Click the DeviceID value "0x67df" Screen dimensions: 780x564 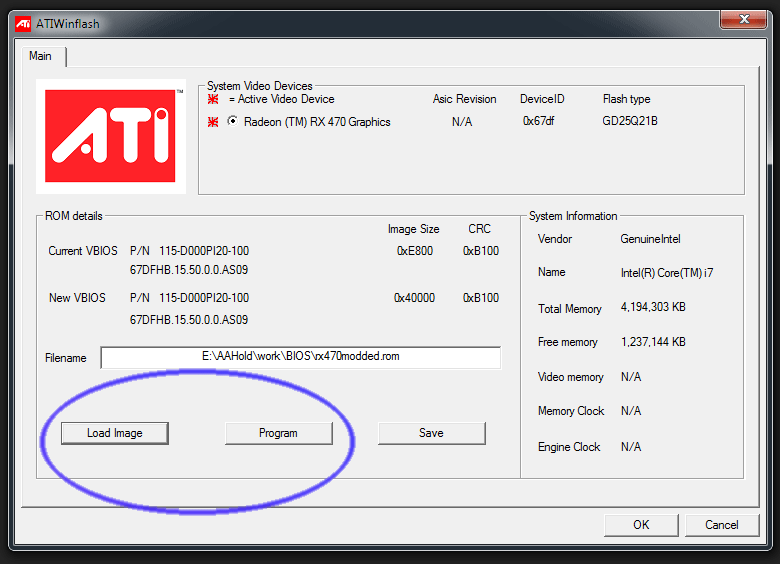click(x=539, y=121)
